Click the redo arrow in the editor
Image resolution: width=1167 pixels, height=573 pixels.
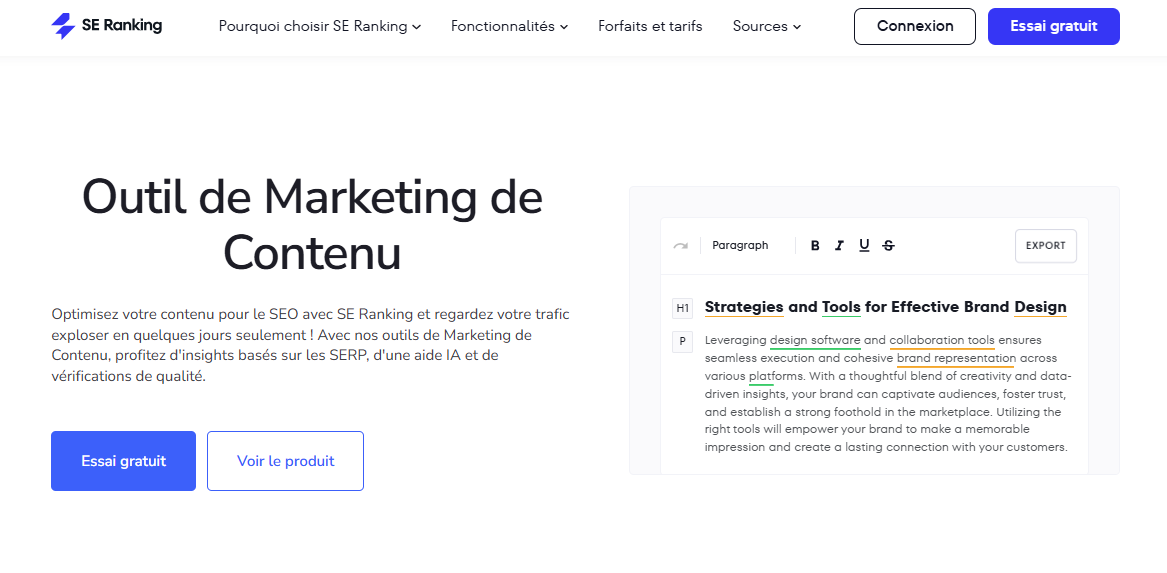(x=680, y=246)
